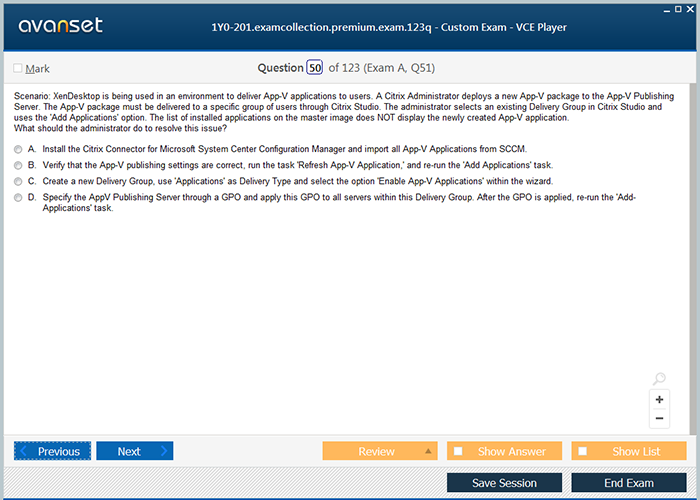The height and width of the screenshot is (500, 700).
Task: Select answer option D radio button
Action: pyautogui.click(x=18, y=198)
